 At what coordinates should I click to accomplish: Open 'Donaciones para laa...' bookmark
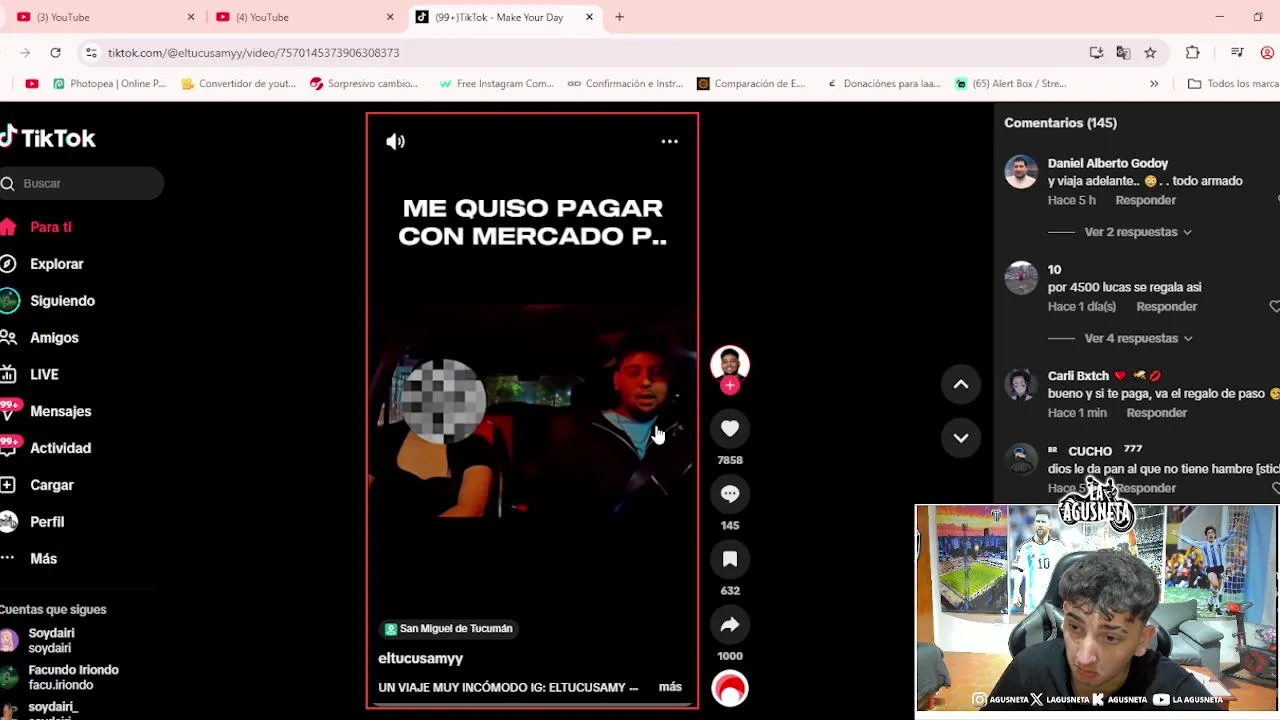pyautogui.click(x=884, y=84)
